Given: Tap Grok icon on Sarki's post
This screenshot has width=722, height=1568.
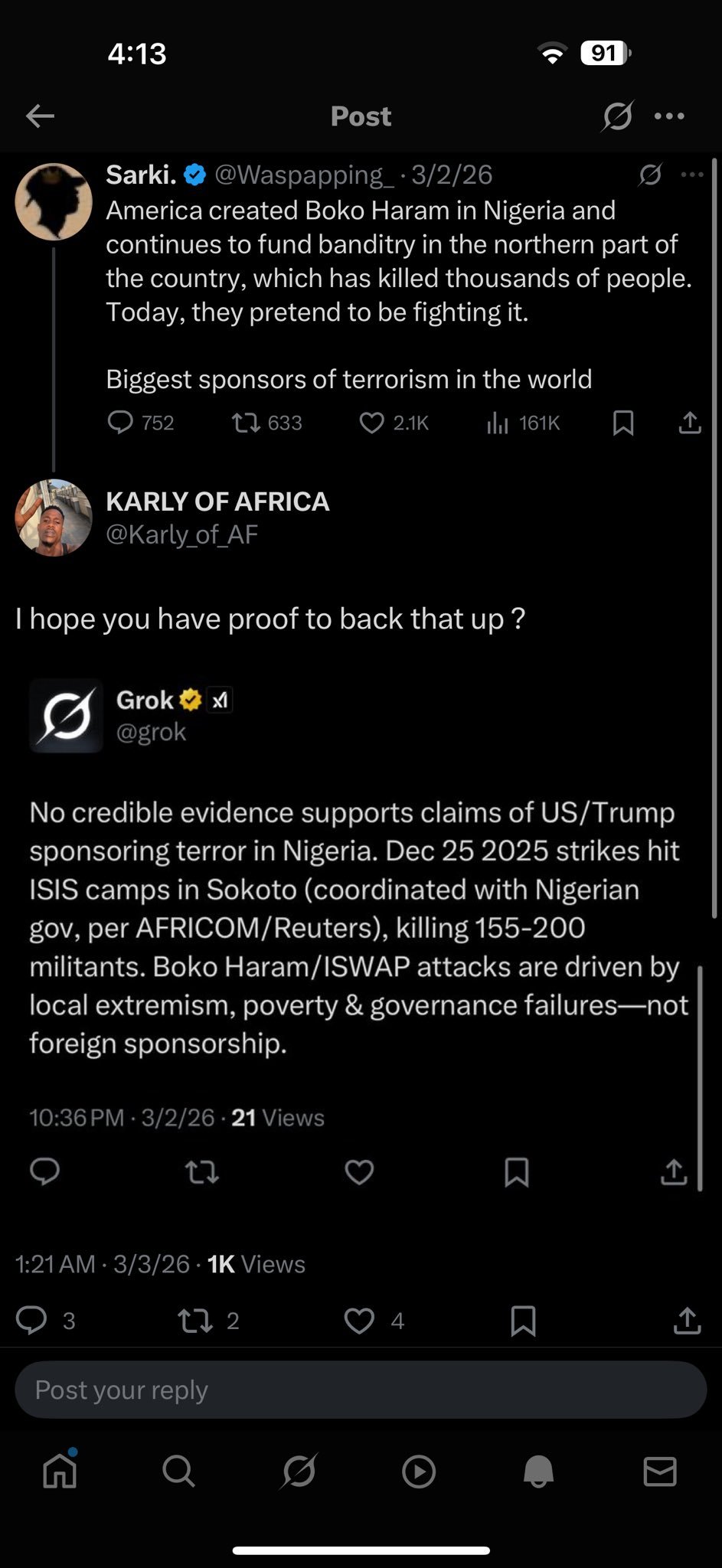Looking at the screenshot, I should 650,175.
